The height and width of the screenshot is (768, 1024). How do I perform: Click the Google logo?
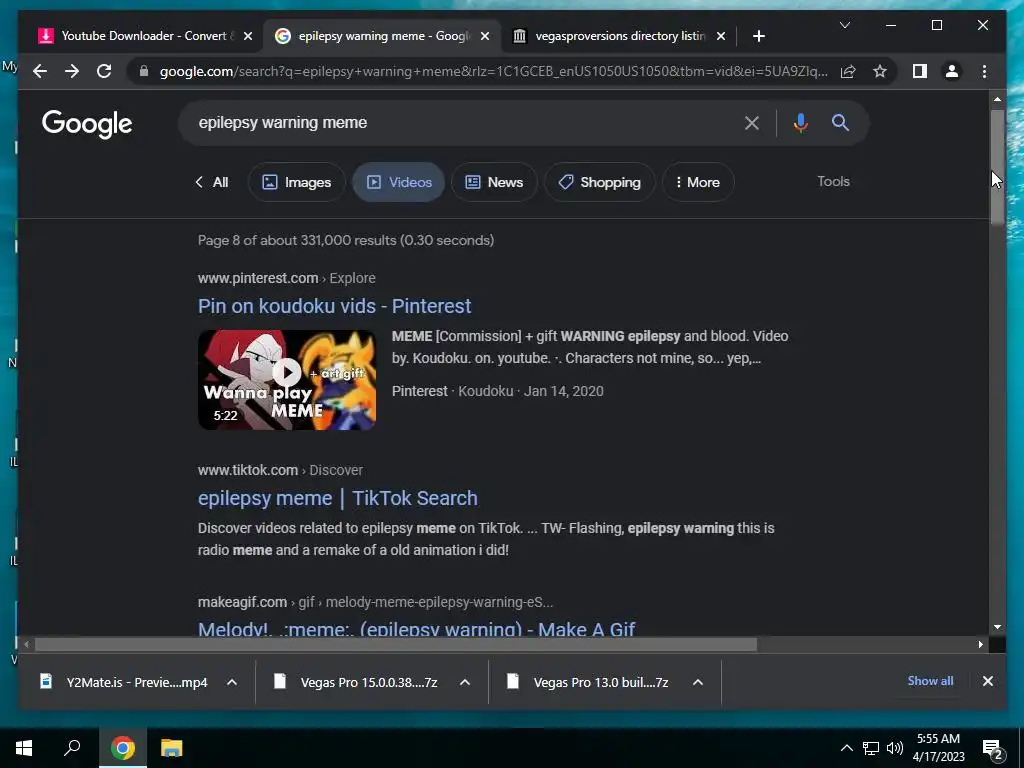click(87, 123)
